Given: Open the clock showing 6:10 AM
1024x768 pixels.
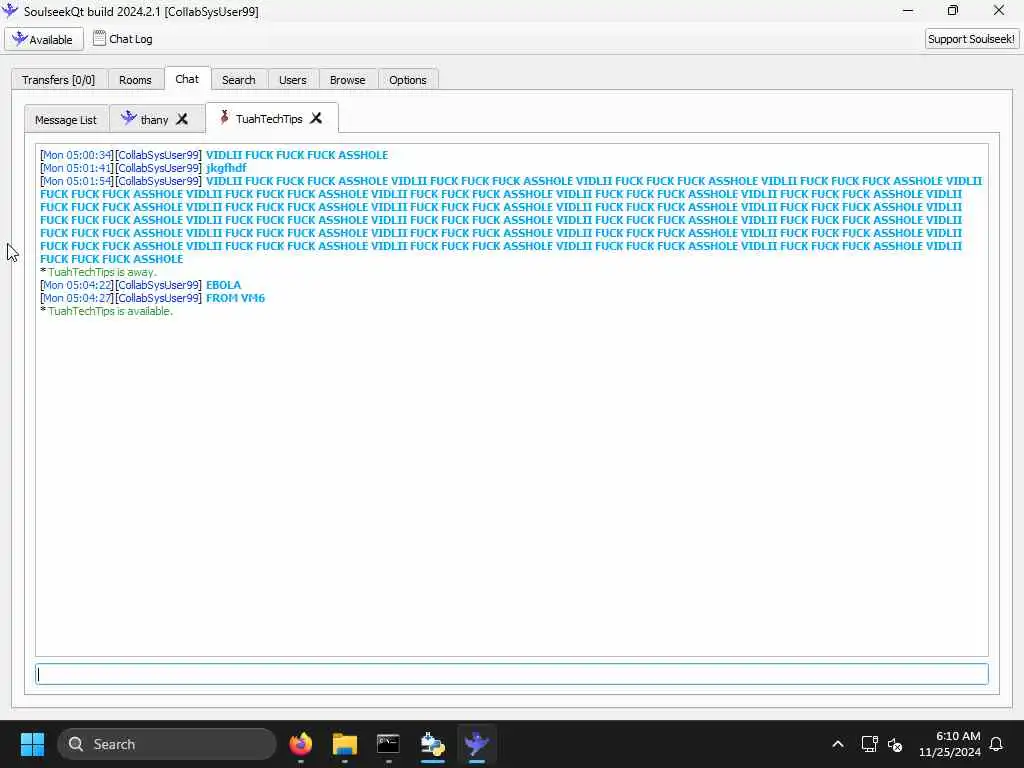Looking at the screenshot, I should (x=950, y=744).
